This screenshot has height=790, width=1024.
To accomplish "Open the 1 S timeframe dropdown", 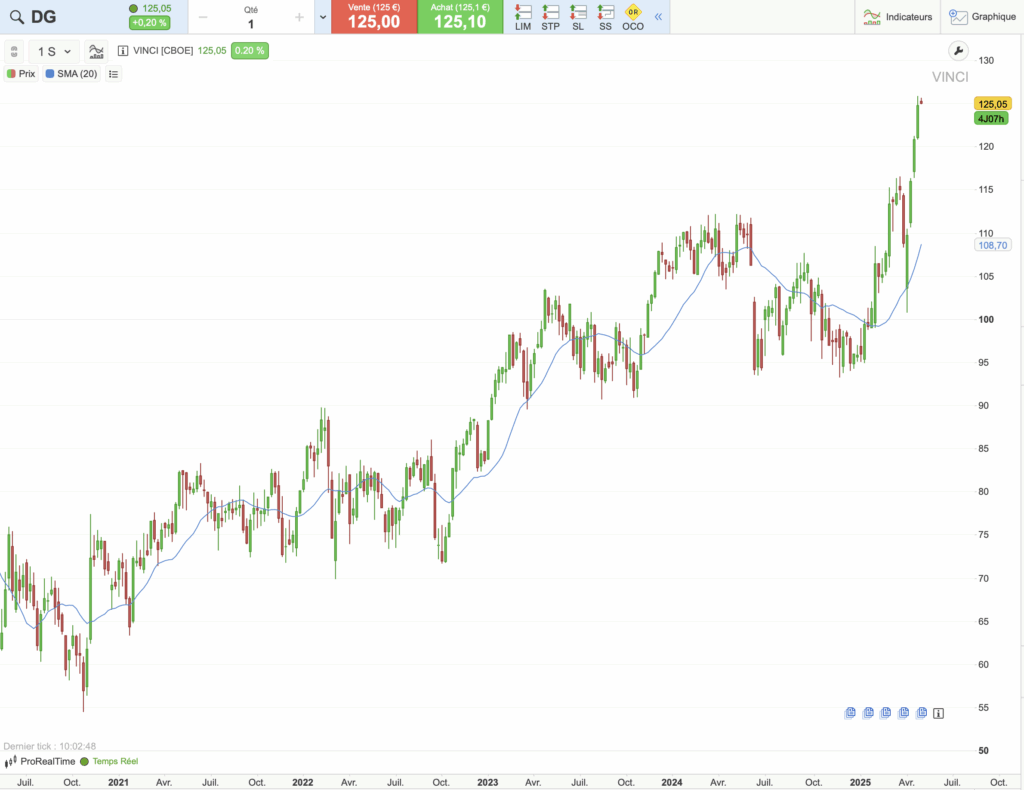I will (54, 52).
